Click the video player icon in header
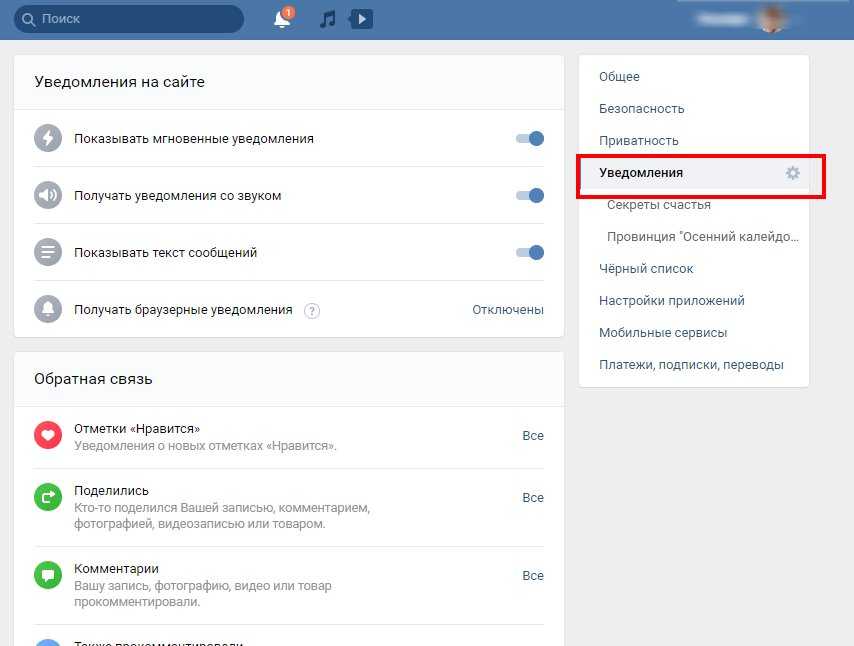 (x=361, y=19)
